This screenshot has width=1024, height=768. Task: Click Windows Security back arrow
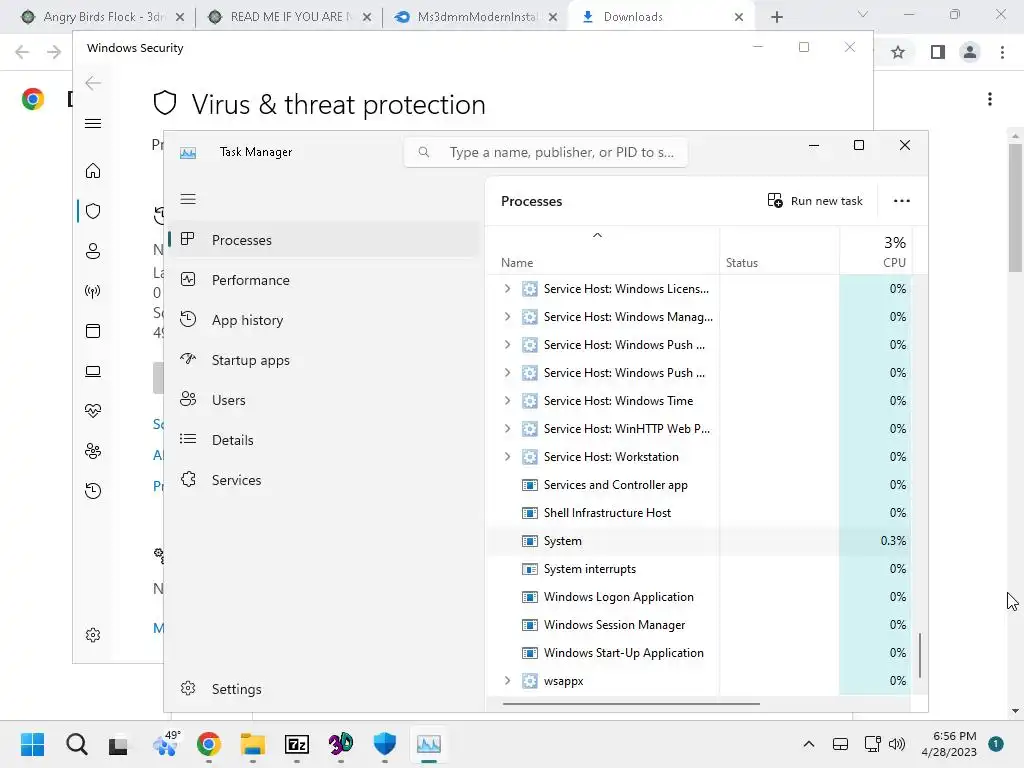(93, 83)
